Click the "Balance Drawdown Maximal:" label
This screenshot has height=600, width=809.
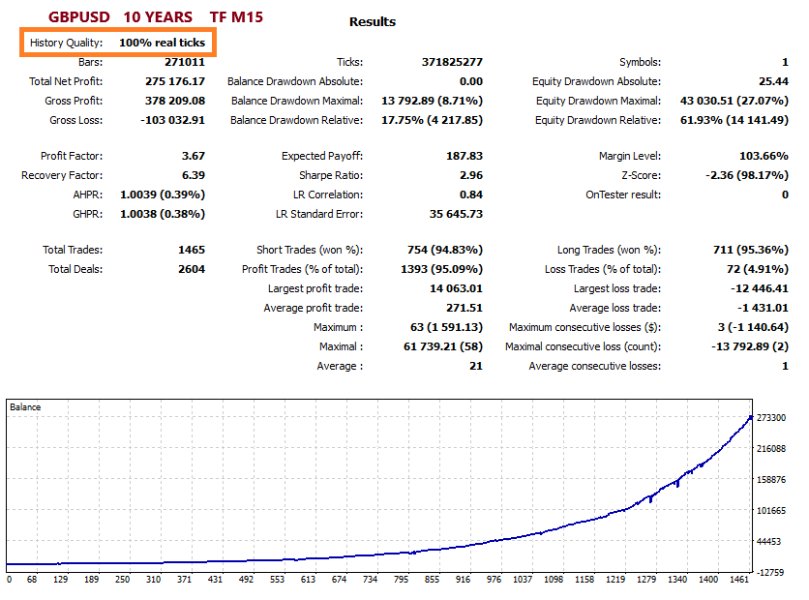point(297,101)
